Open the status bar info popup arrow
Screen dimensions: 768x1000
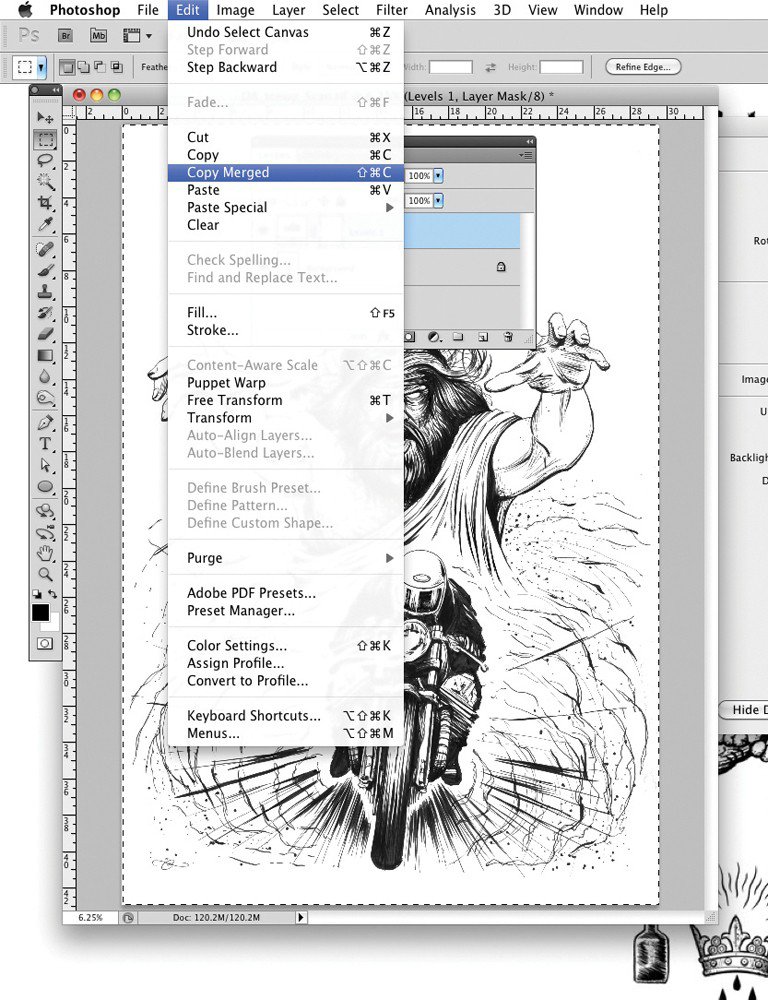point(300,917)
